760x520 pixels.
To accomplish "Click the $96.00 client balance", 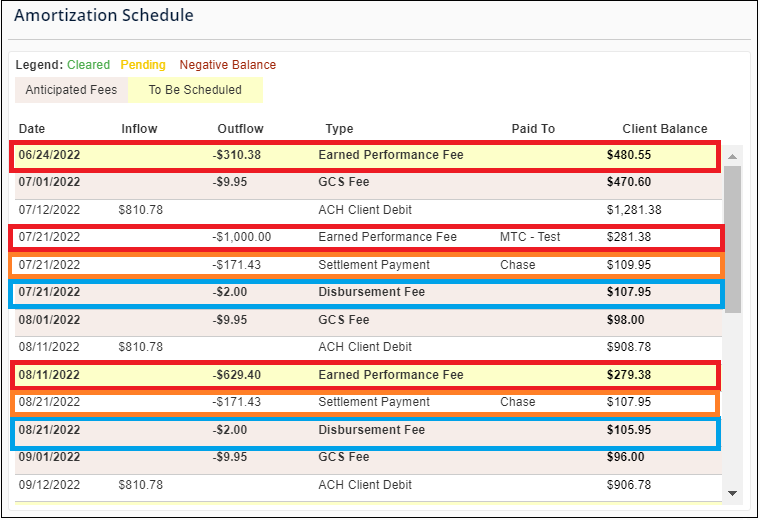I will pyautogui.click(x=626, y=457).
